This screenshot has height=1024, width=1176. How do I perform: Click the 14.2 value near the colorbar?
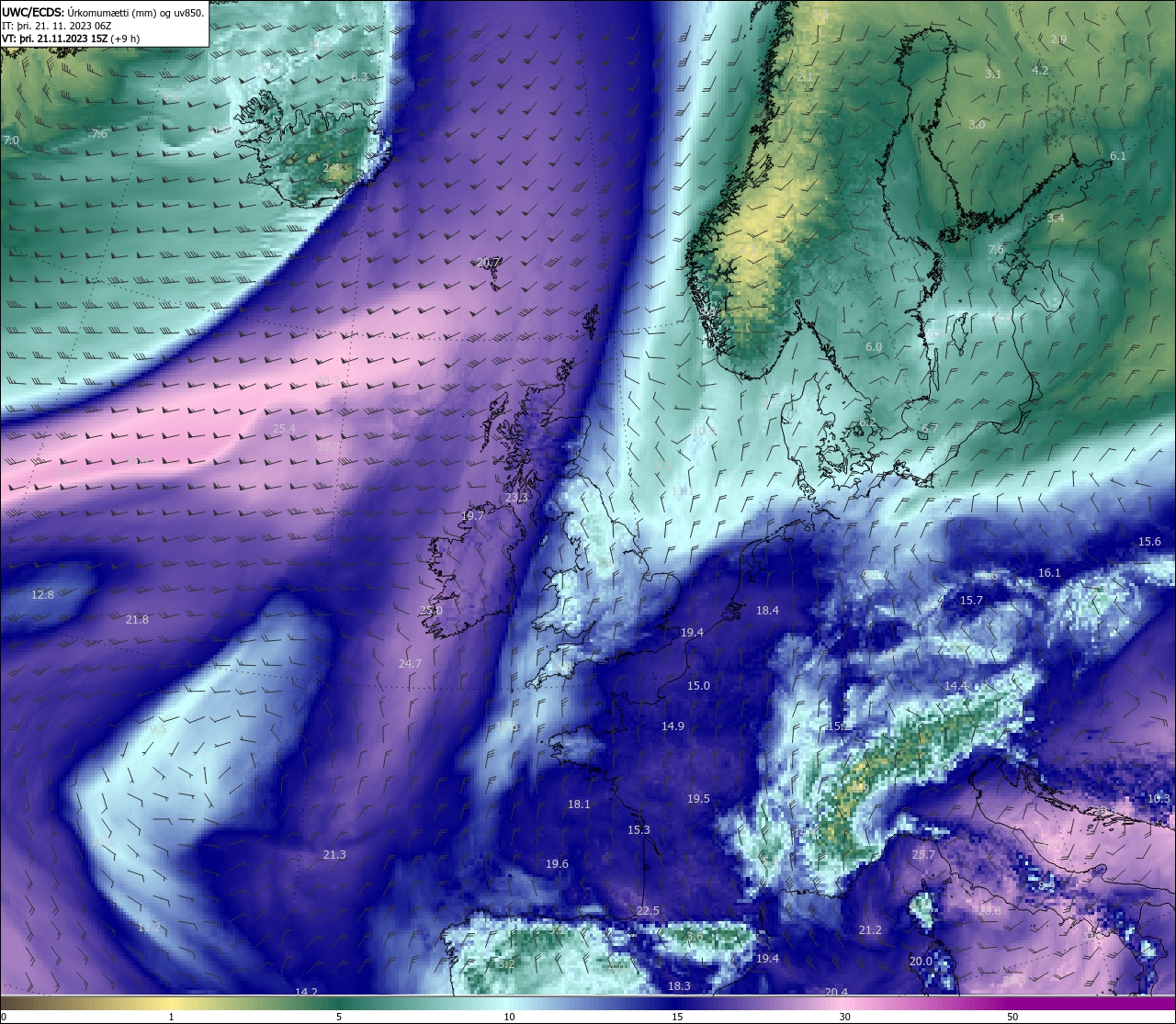(306, 992)
